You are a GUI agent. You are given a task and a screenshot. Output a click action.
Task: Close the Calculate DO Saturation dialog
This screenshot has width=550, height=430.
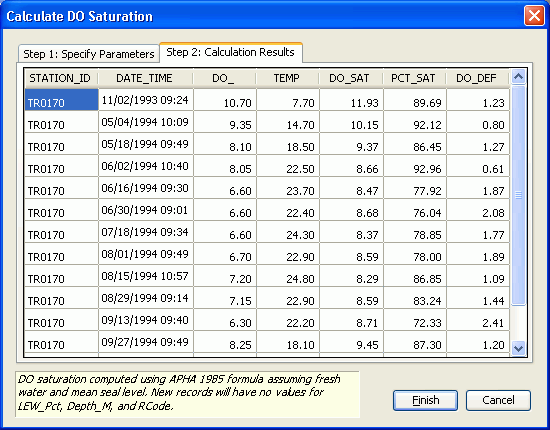coord(534,16)
